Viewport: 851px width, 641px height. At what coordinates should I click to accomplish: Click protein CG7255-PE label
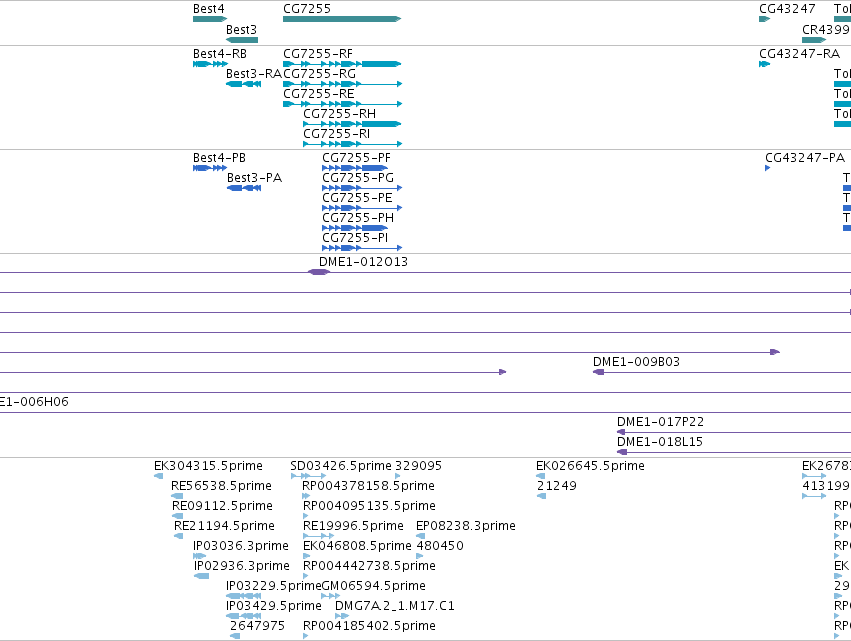click(x=357, y=198)
